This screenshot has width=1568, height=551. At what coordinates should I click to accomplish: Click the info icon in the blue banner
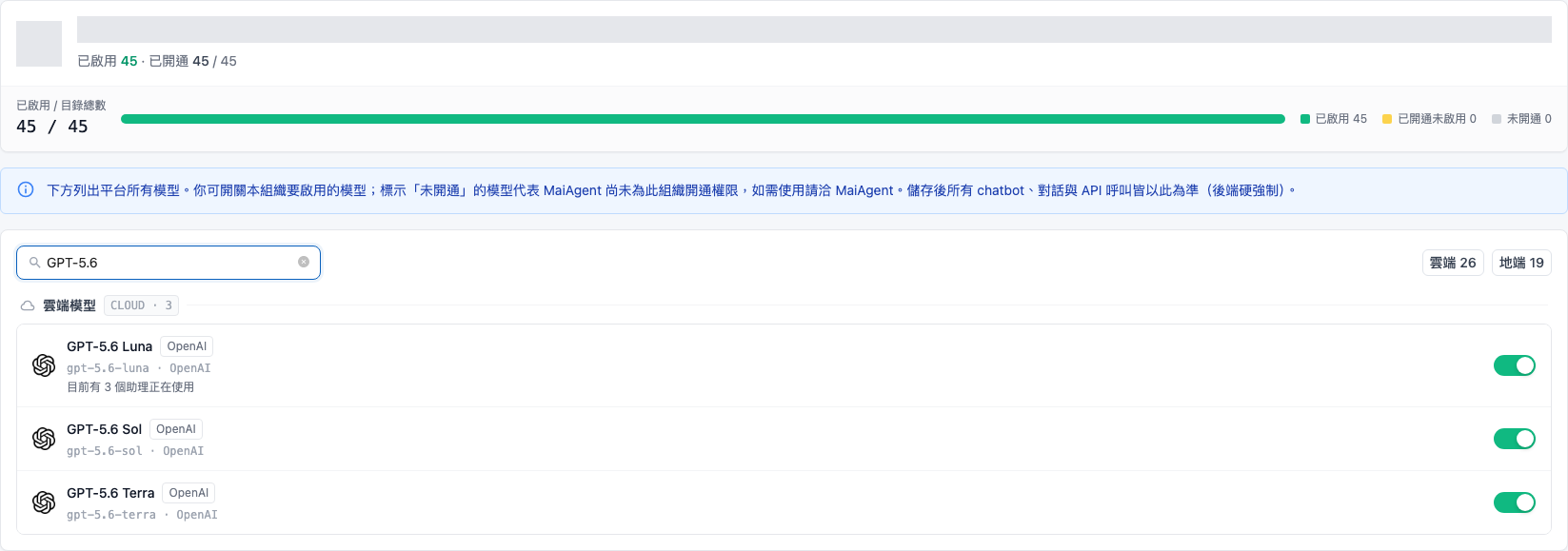(x=26, y=189)
